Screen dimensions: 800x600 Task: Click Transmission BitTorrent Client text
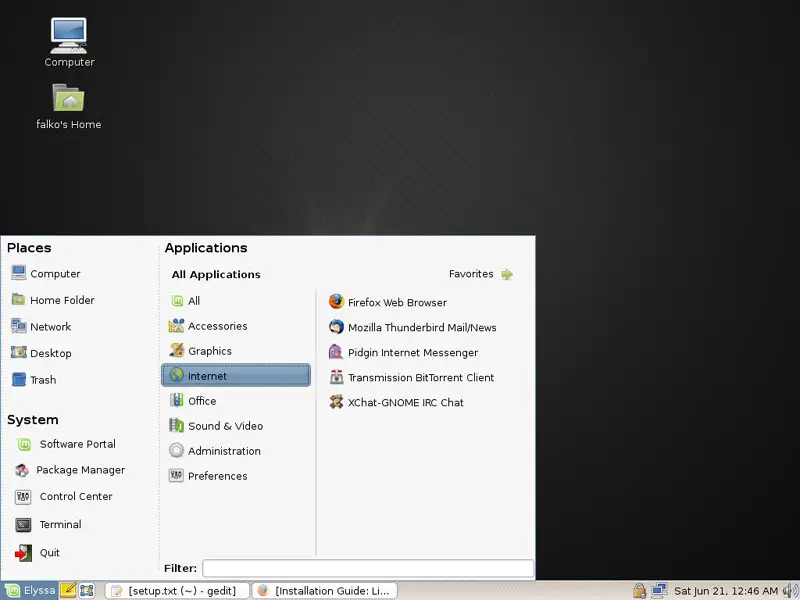coord(421,378)
